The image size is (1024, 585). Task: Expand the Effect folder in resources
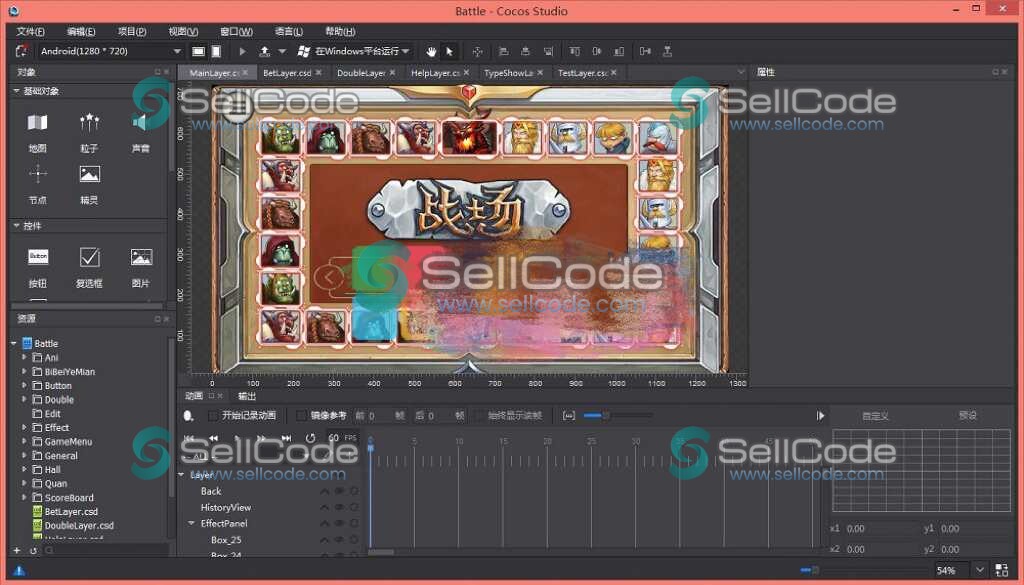coord(25,427)
